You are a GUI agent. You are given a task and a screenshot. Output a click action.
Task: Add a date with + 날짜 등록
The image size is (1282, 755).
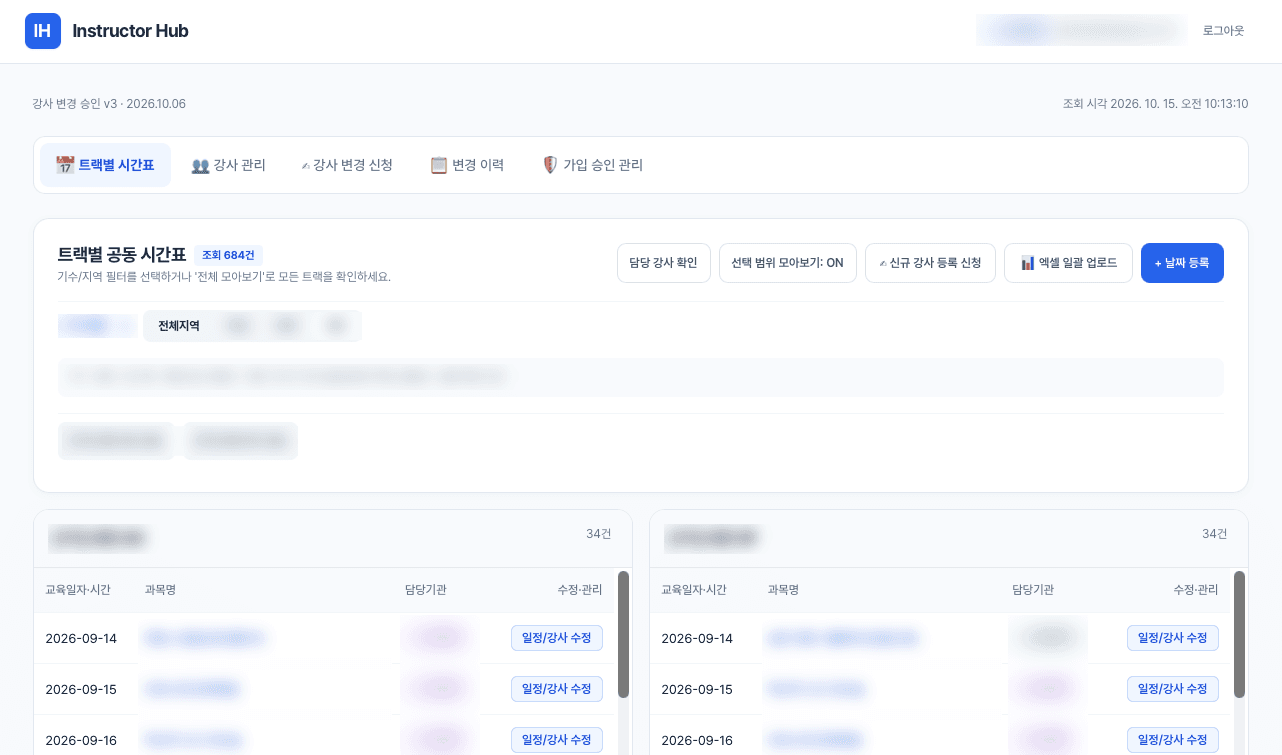(x=1182, y=263)
